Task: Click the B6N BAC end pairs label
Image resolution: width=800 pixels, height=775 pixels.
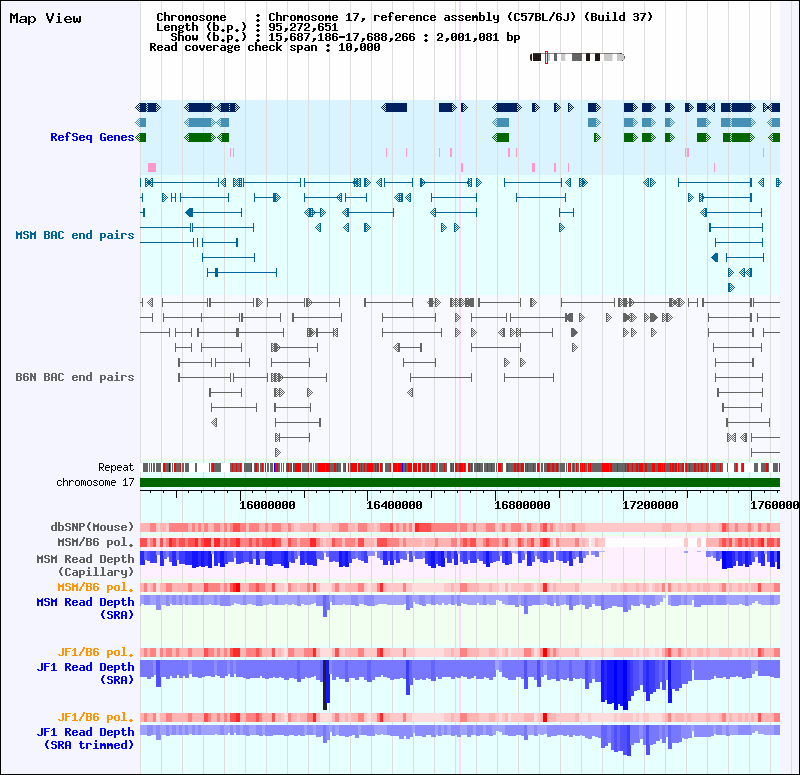Action: pos(75,377)
